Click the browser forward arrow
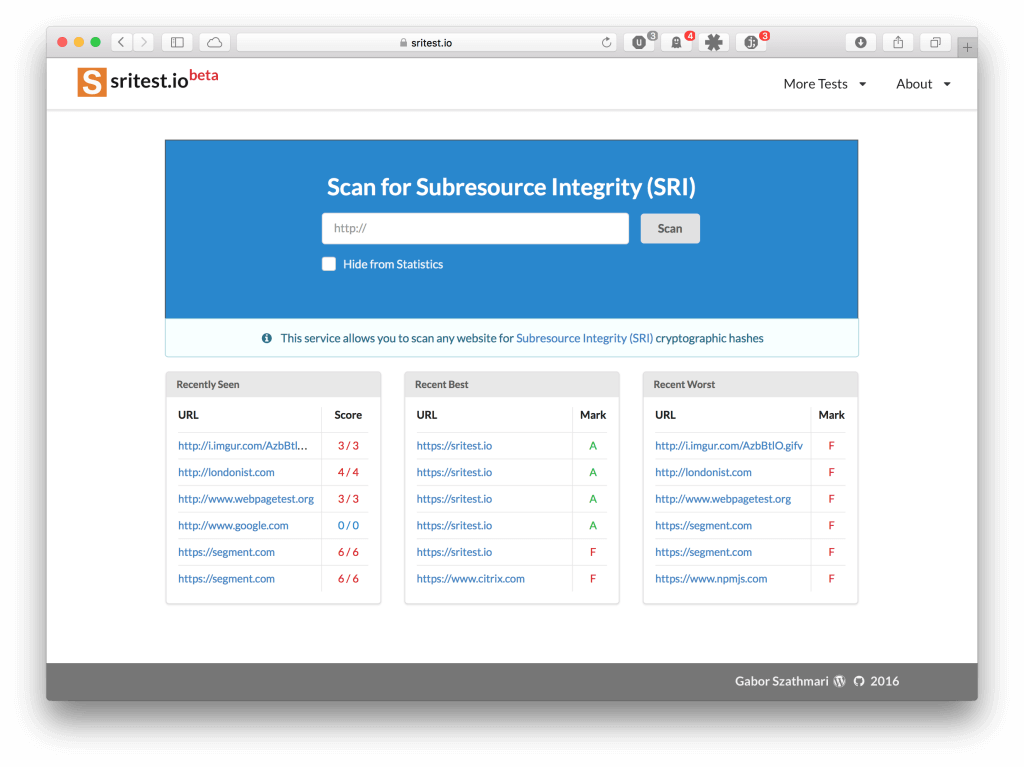The height and width of the screenshot is (767, 1024). click(x=144, y=42)
